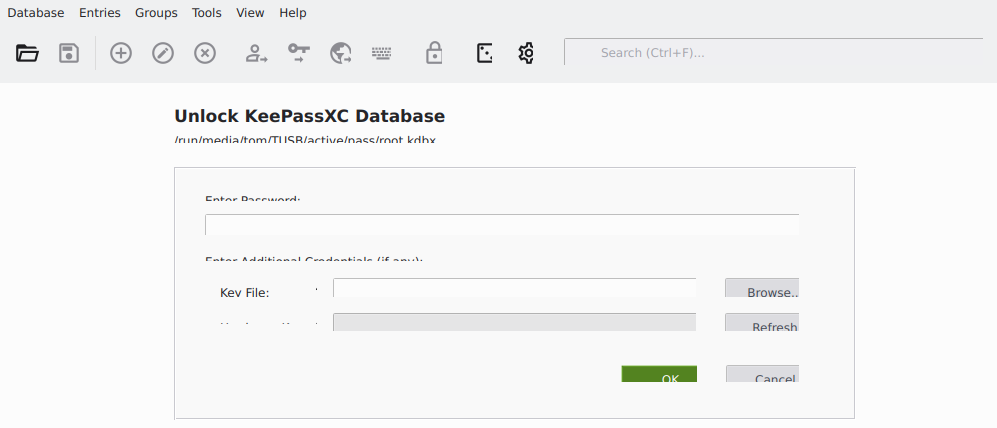Select the root.kdbx file path text
This screenshot has height=428, width=997.
click(305, 138)
